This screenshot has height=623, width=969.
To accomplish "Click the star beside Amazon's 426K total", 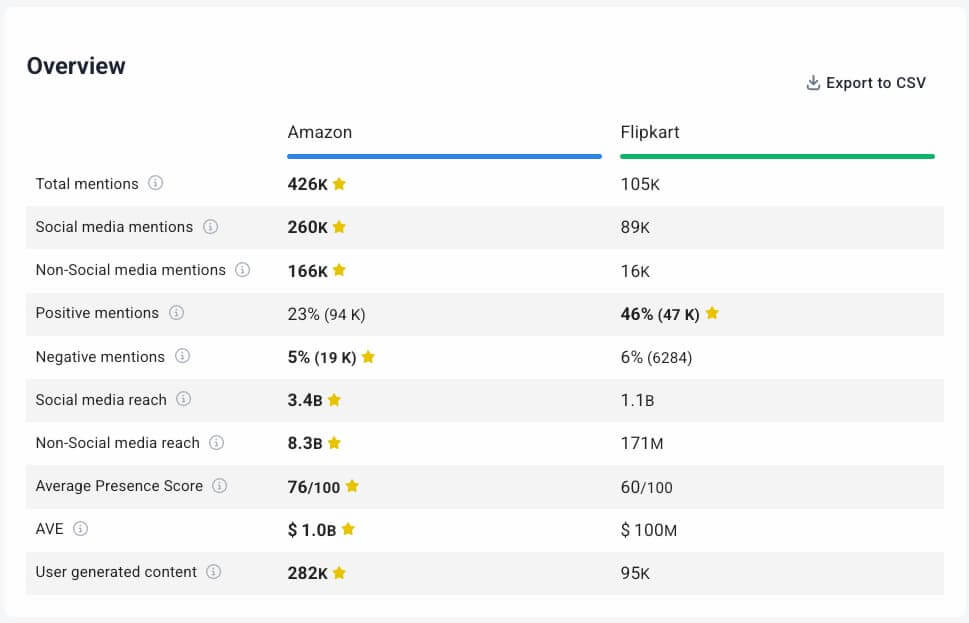I will click(339, 184).
